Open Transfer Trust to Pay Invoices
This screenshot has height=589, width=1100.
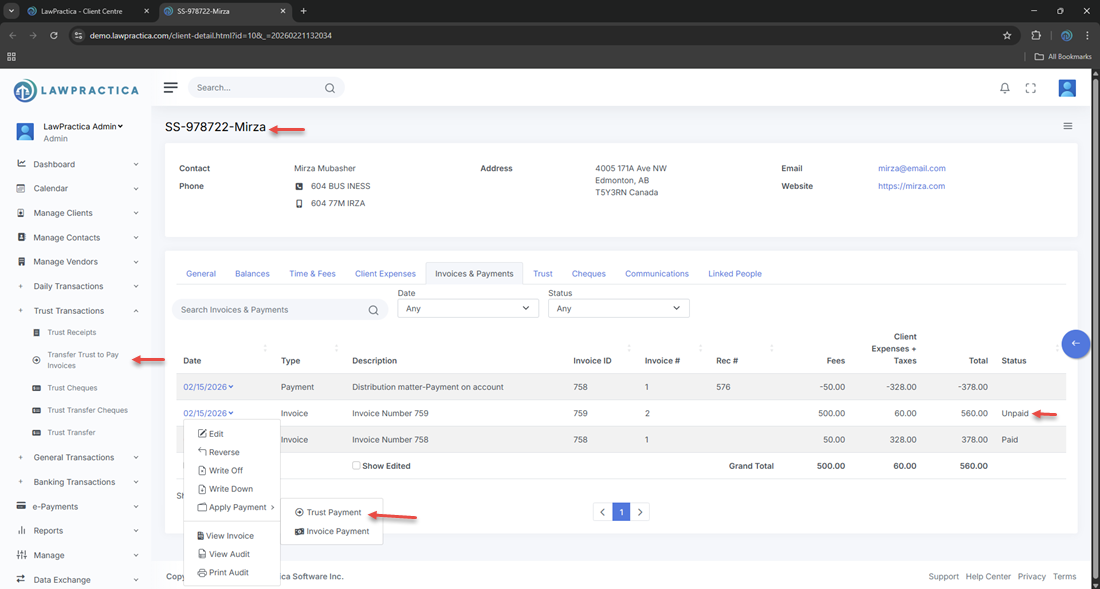click(83, 360)
